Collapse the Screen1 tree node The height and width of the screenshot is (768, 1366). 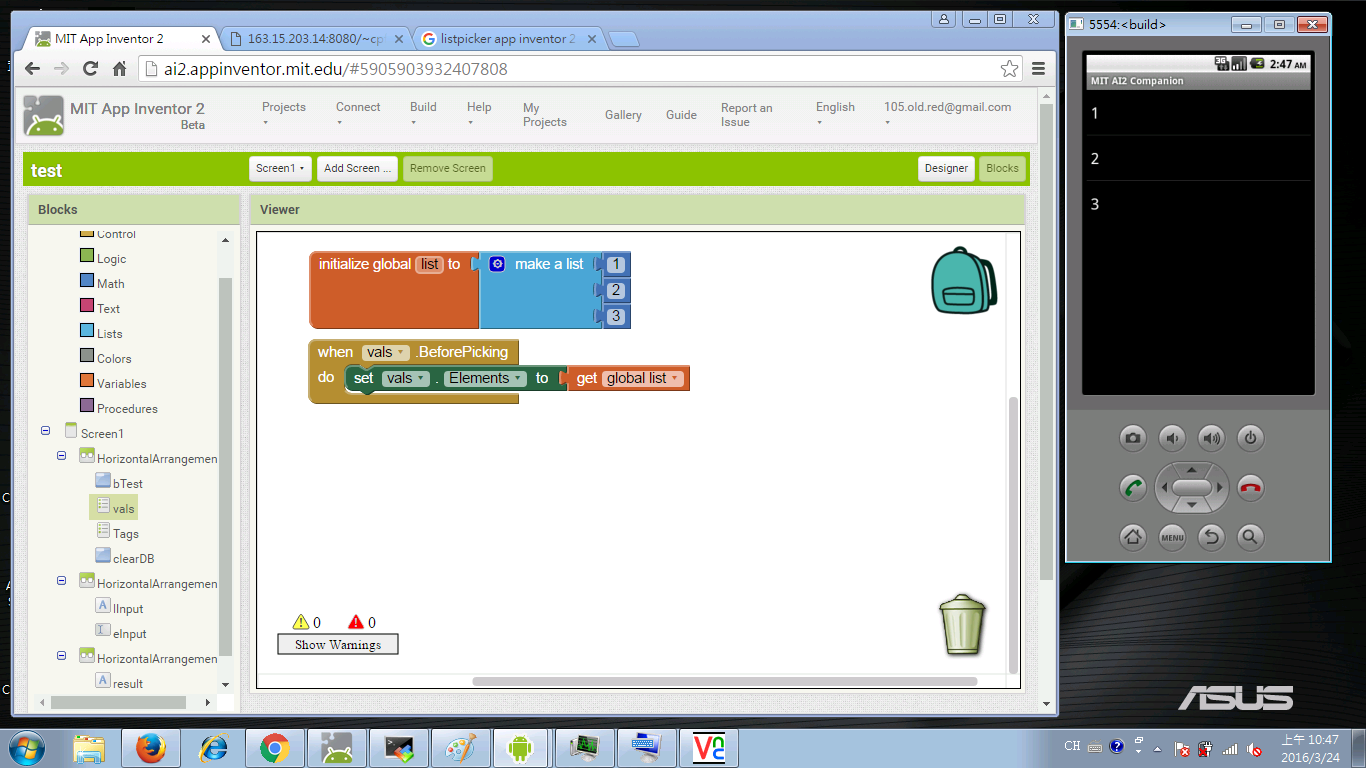tap(46, 430)
